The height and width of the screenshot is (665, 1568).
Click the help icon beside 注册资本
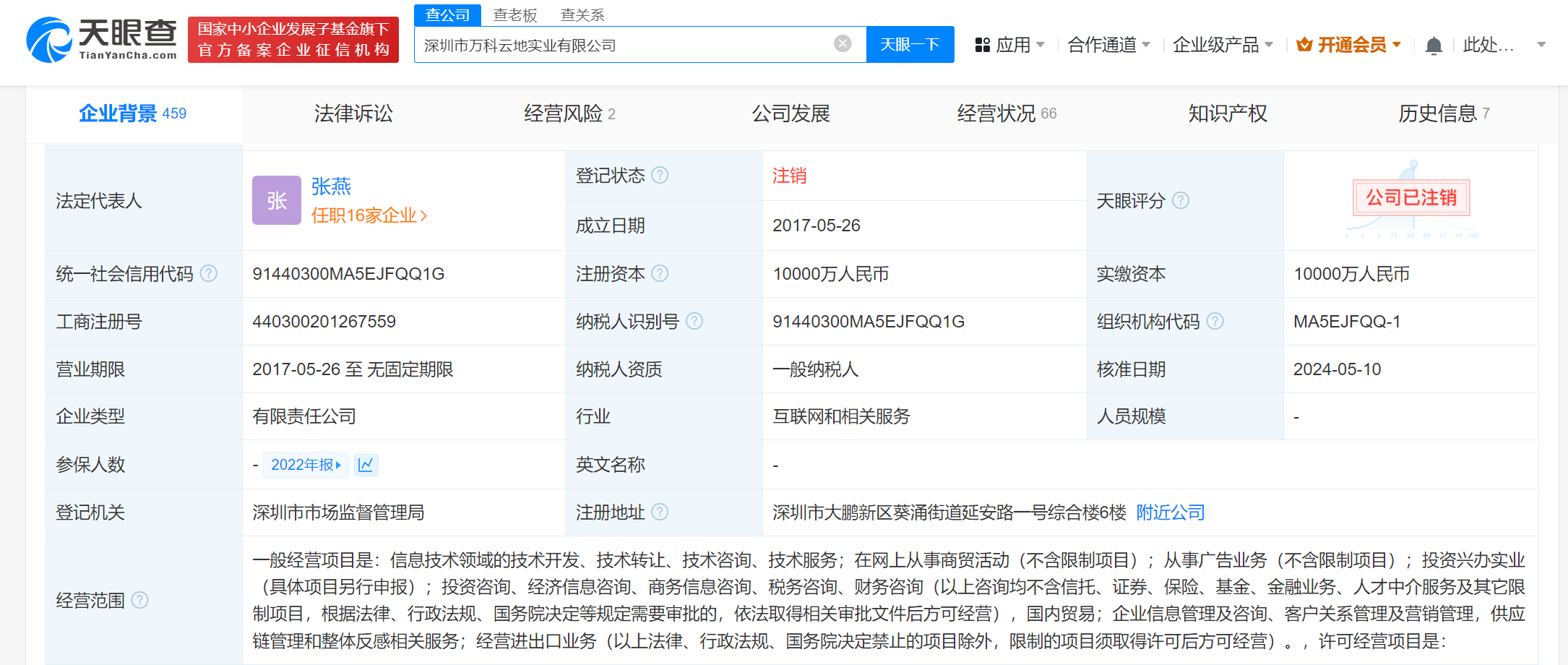pos(658,273)
